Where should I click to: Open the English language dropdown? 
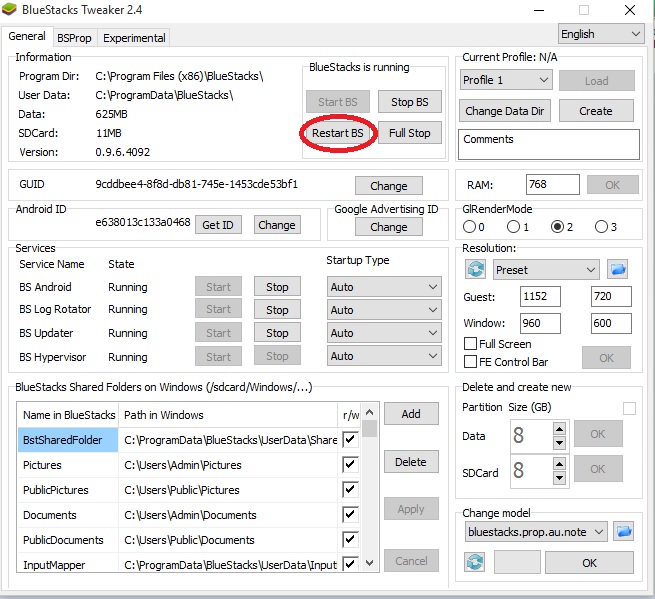[x=601, y=34]
